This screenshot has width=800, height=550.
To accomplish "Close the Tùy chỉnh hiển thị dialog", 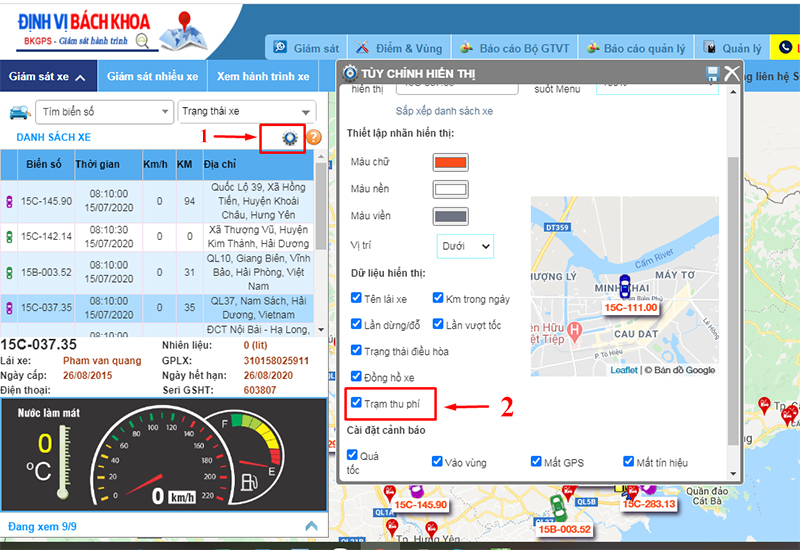I will pos(732,74).
